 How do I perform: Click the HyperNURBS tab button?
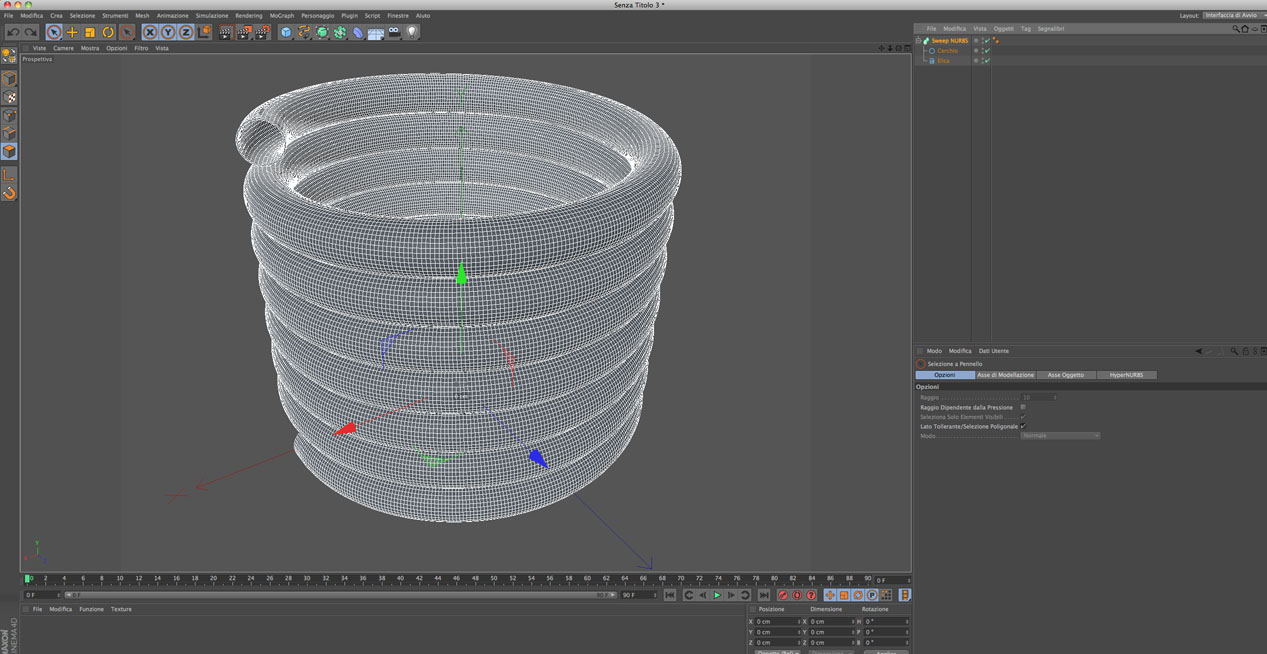(x=1126, y=375)
